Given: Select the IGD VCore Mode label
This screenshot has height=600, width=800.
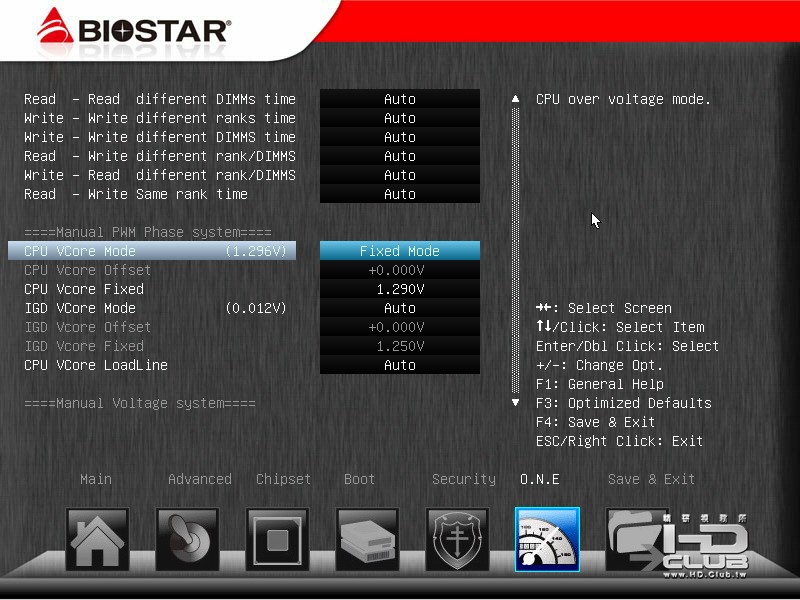Looking at the screenshot, I should point(80,308).
